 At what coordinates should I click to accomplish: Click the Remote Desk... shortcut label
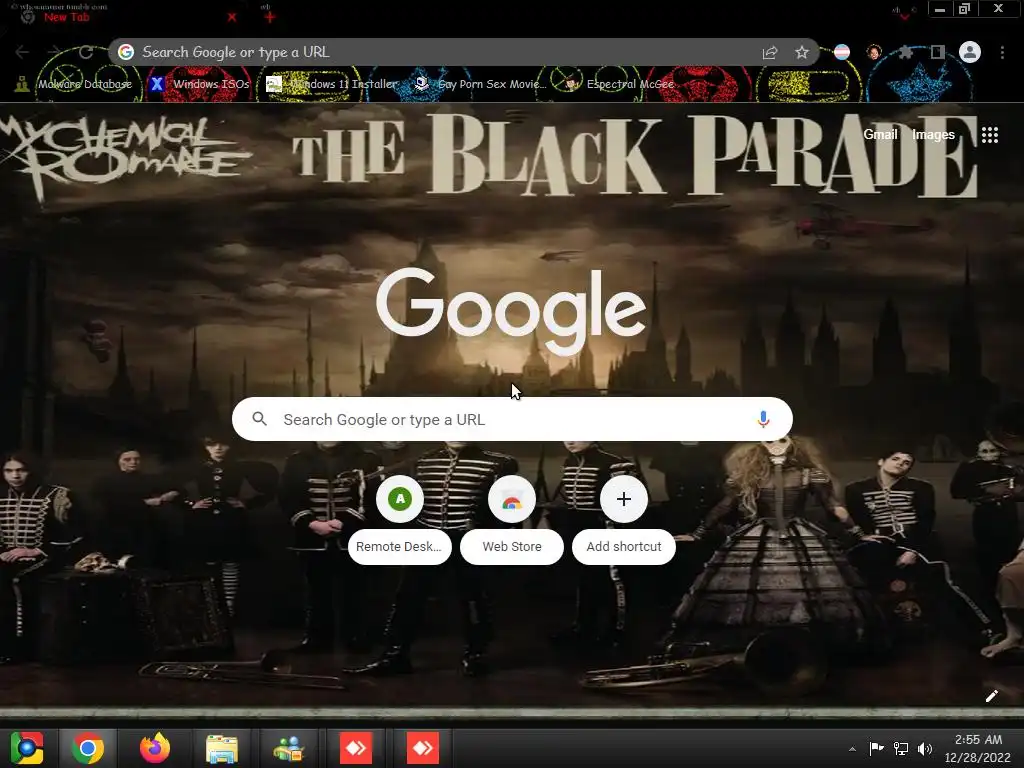(x=399, y=547)
